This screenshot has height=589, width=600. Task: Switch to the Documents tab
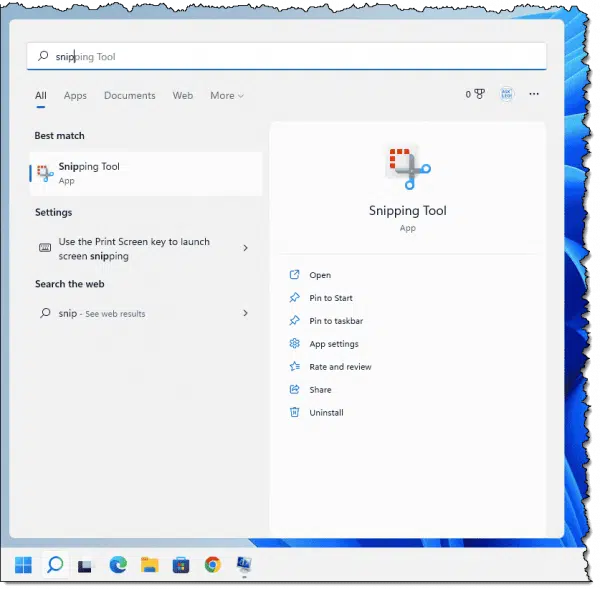(x=130, y=96)
